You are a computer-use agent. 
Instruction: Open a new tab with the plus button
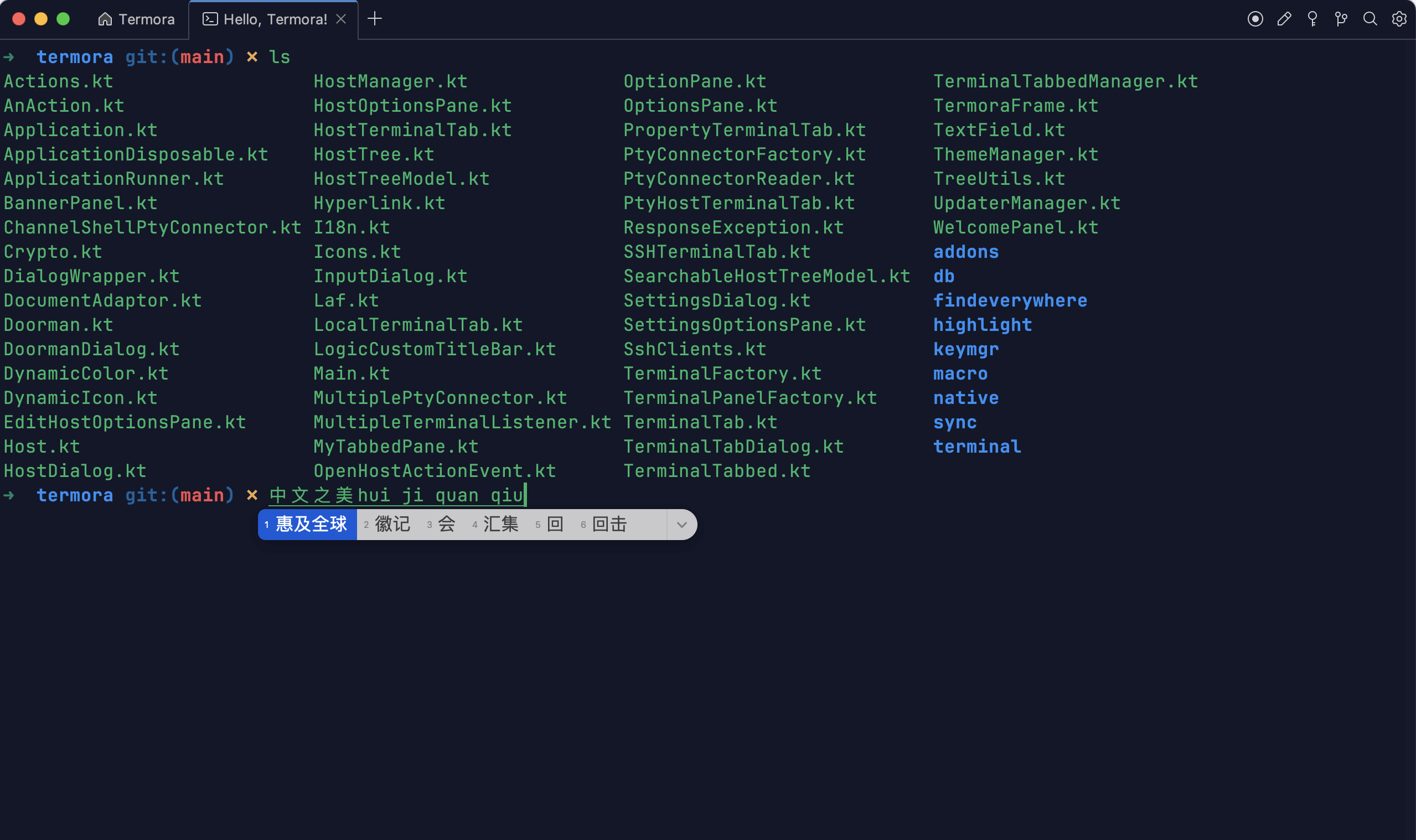tap(375, 19)
